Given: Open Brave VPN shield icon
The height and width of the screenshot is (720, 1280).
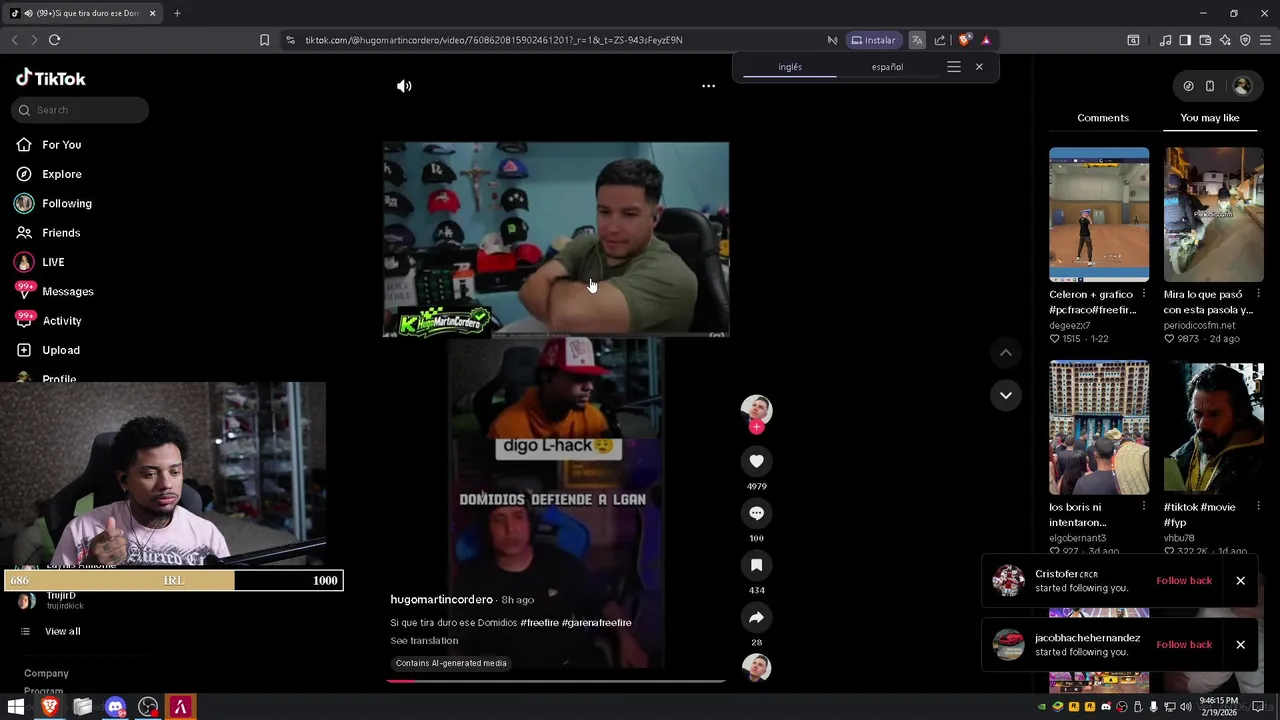Looking at the screenshot, I should [1245, 40].
